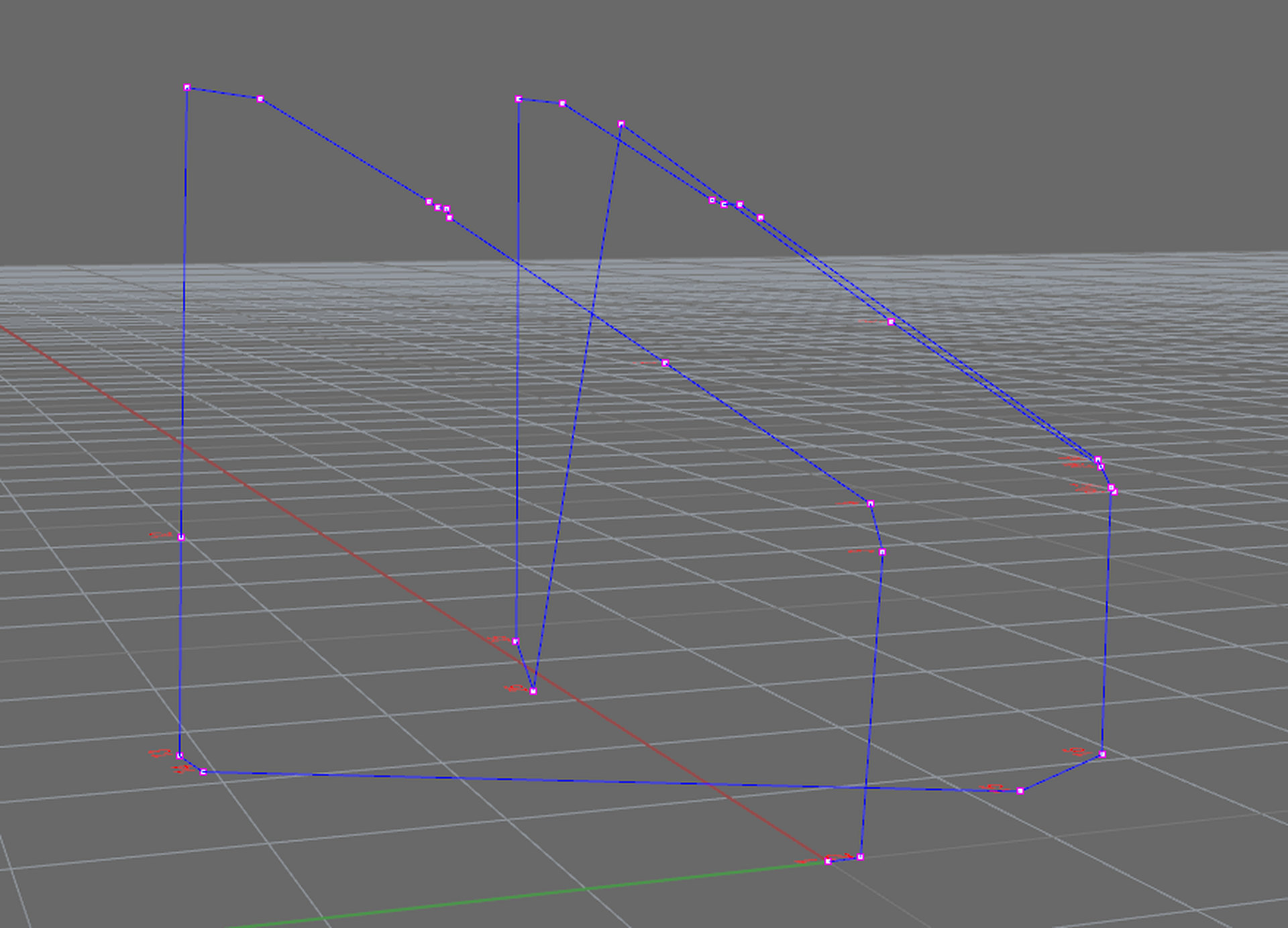Click the green Y axis line near the bottom

(537, 894)
